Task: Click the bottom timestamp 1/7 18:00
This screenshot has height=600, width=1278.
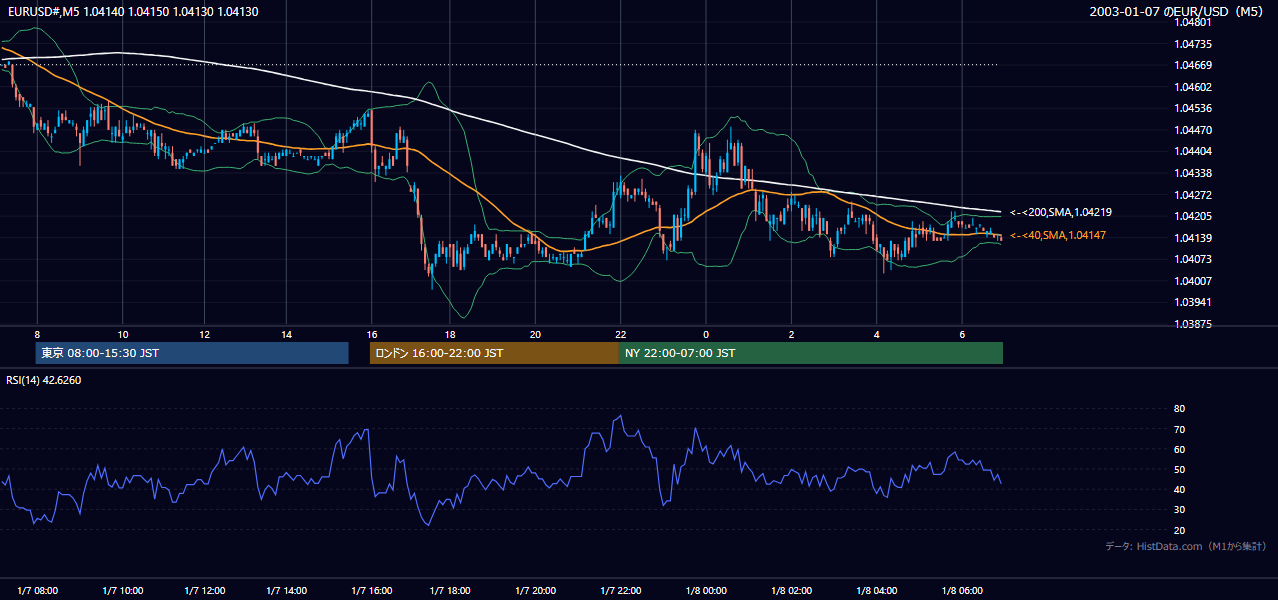Action: (450, 590)
